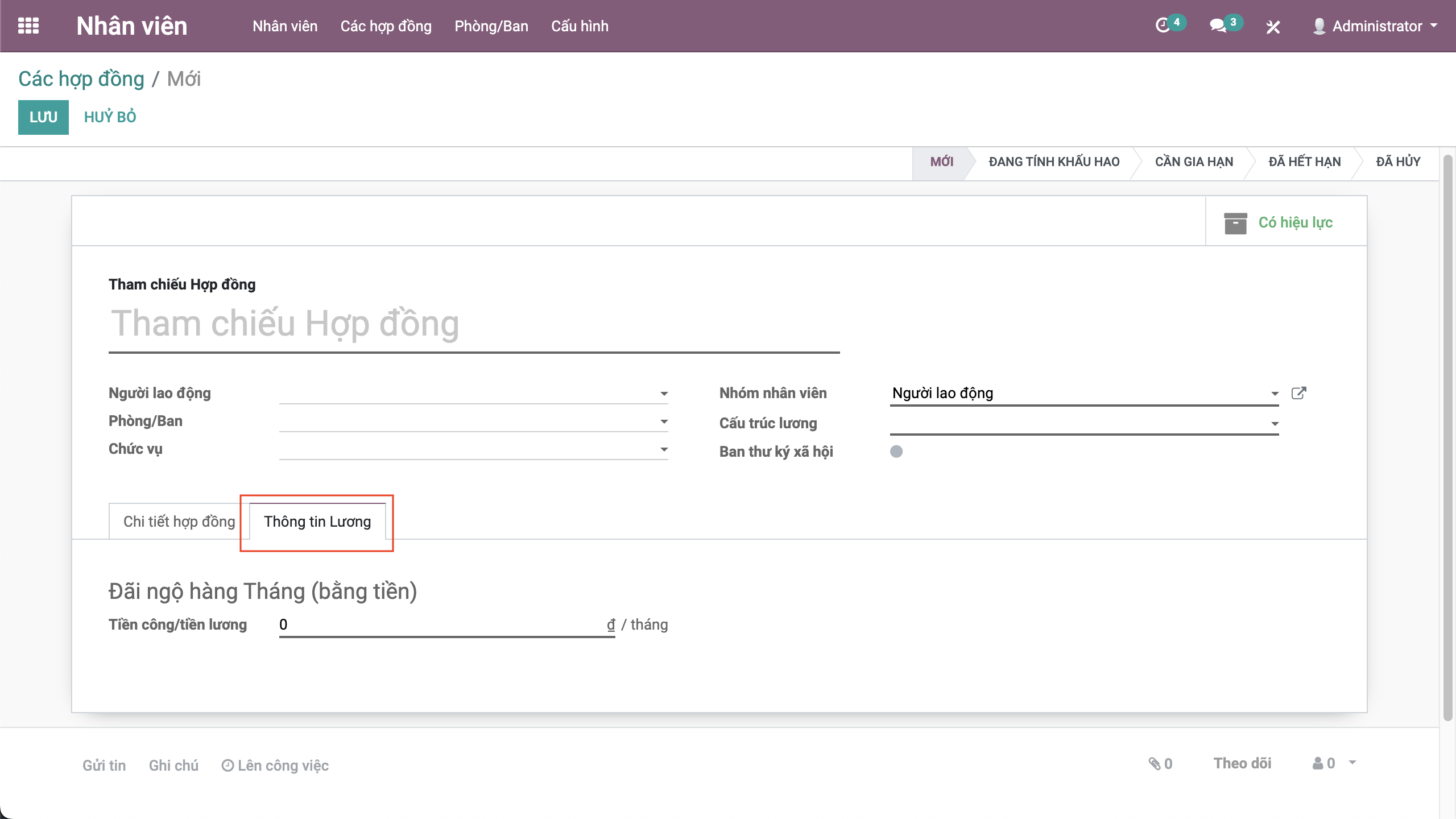Screen dimensions: 1456x819
Task: Expand the Người lao động dropdown
Action: pyautogui.click(x=664, y=394)
